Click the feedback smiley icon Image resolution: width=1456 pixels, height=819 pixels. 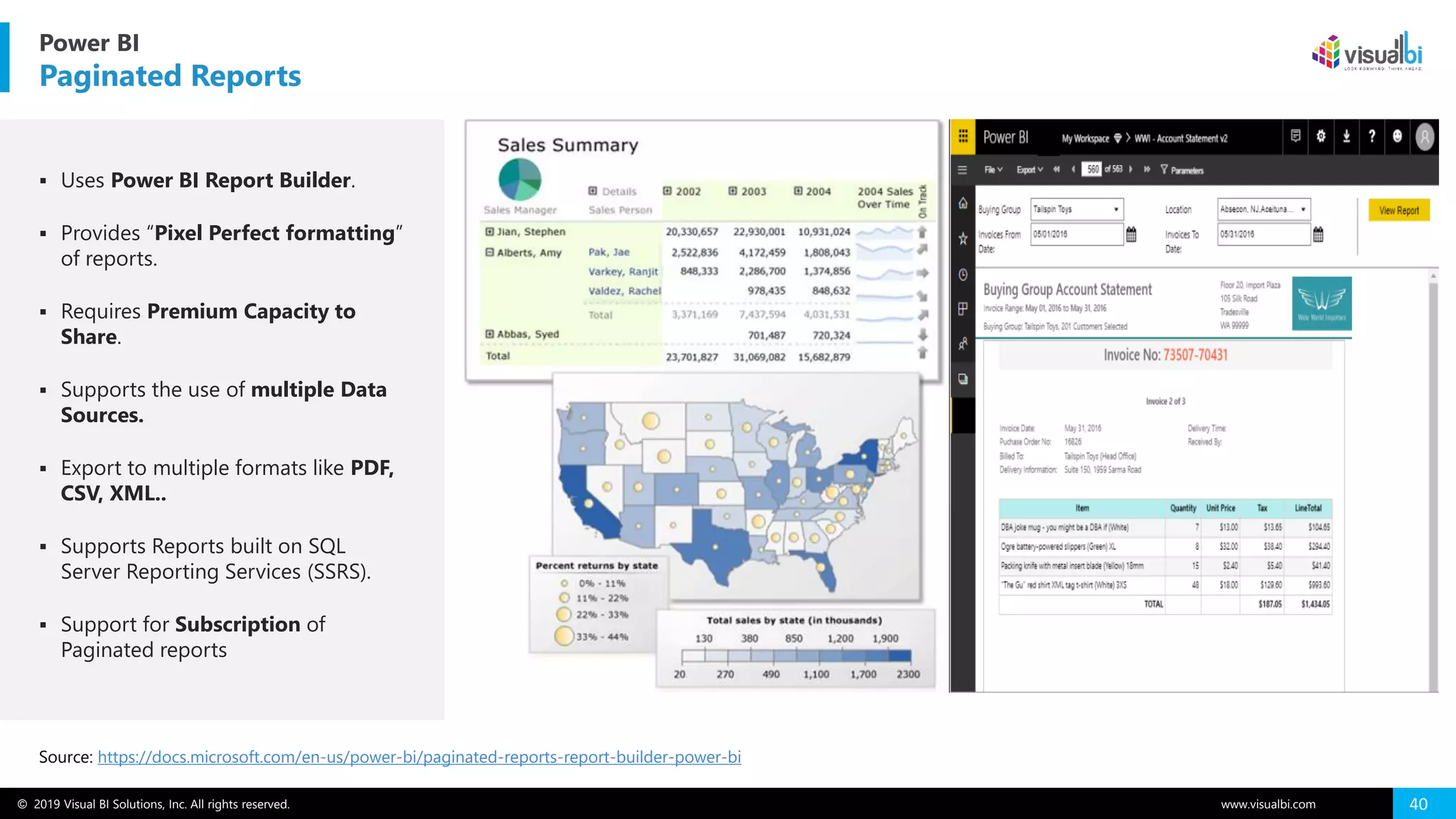[x=1398, y=136]
